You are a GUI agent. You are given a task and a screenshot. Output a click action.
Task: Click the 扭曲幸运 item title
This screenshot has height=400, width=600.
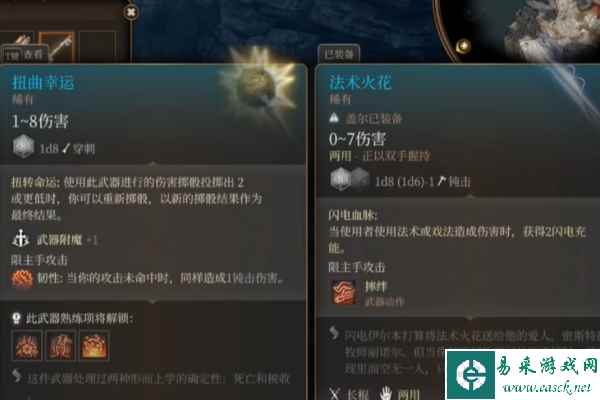43,82
